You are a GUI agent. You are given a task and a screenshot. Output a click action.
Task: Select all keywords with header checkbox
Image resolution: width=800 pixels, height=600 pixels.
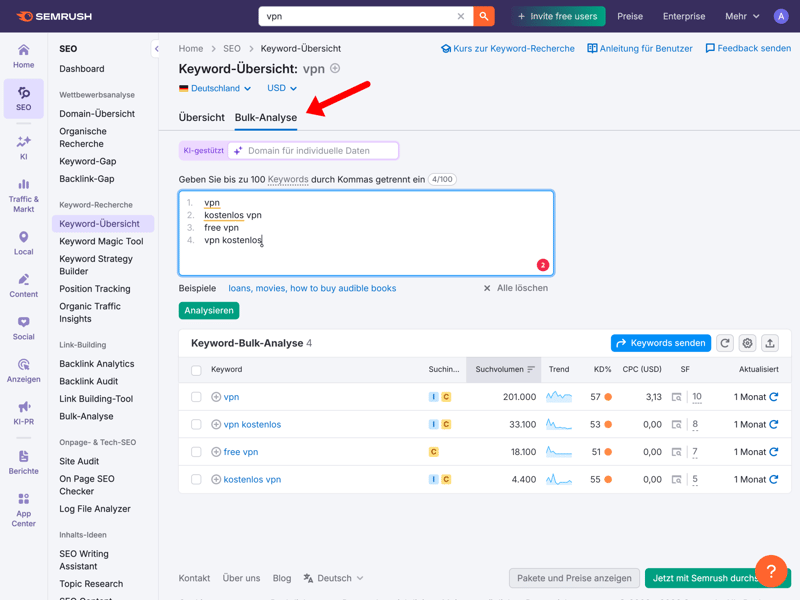(196, 370)
